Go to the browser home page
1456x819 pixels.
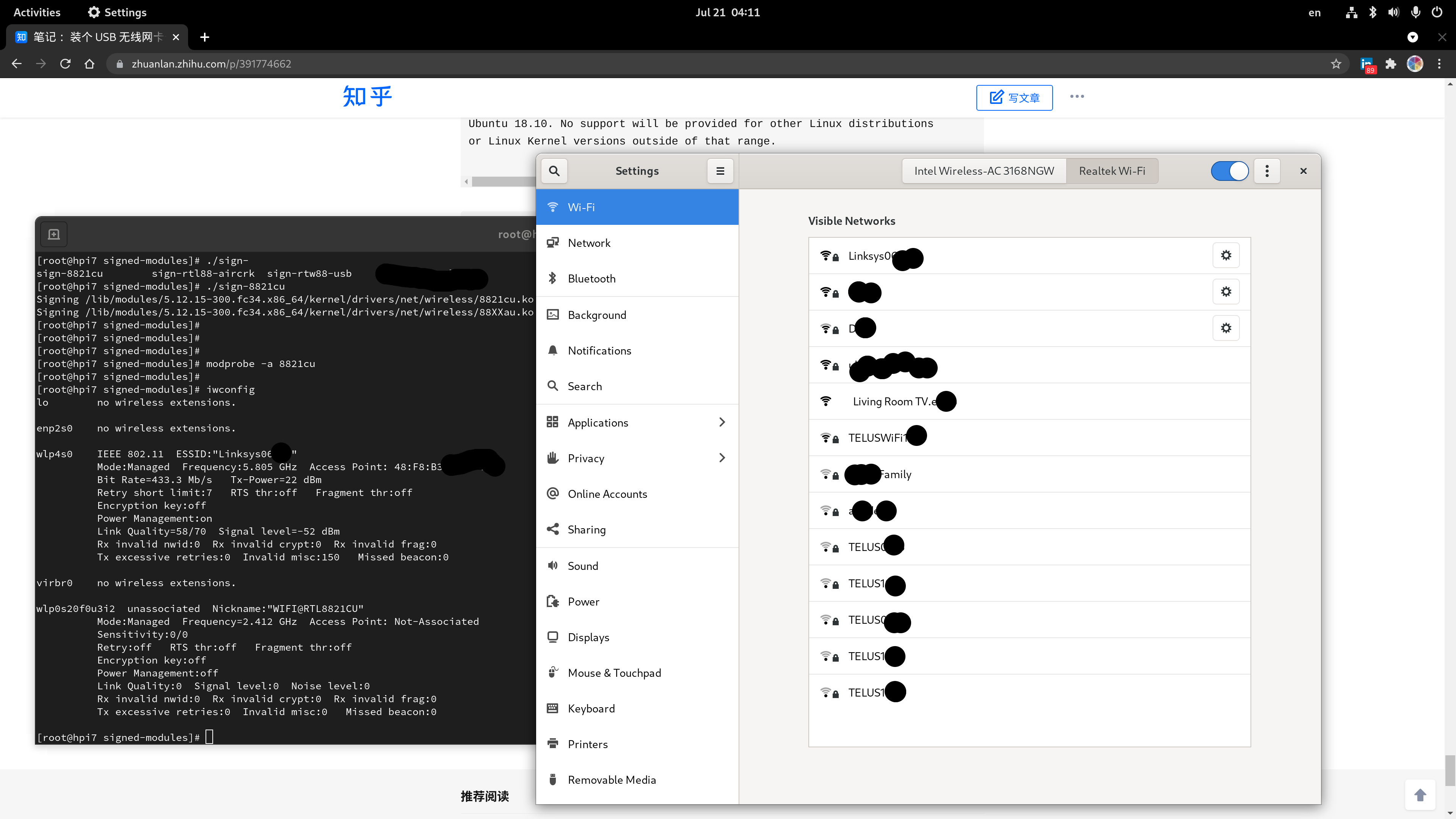point(89,64)
